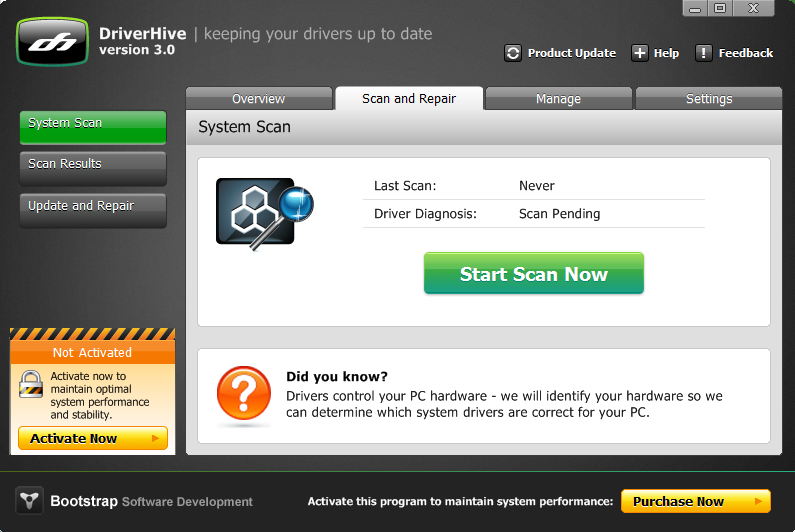Screen dimensions: 795x532
Task: Click the Purchase Now button
Action: tap(695, 501)
